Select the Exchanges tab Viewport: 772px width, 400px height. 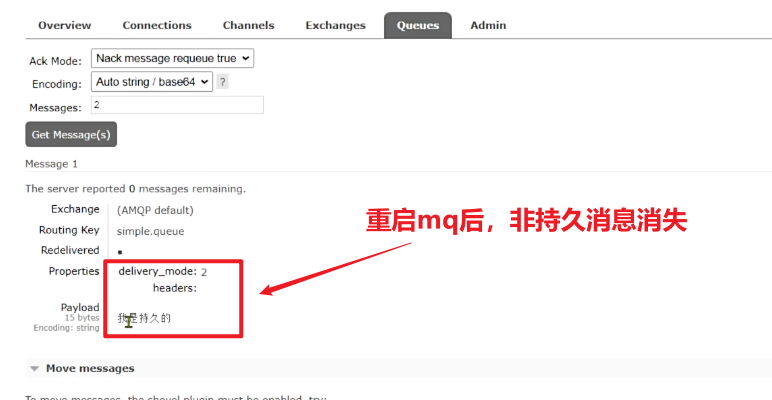pos(335,25)
